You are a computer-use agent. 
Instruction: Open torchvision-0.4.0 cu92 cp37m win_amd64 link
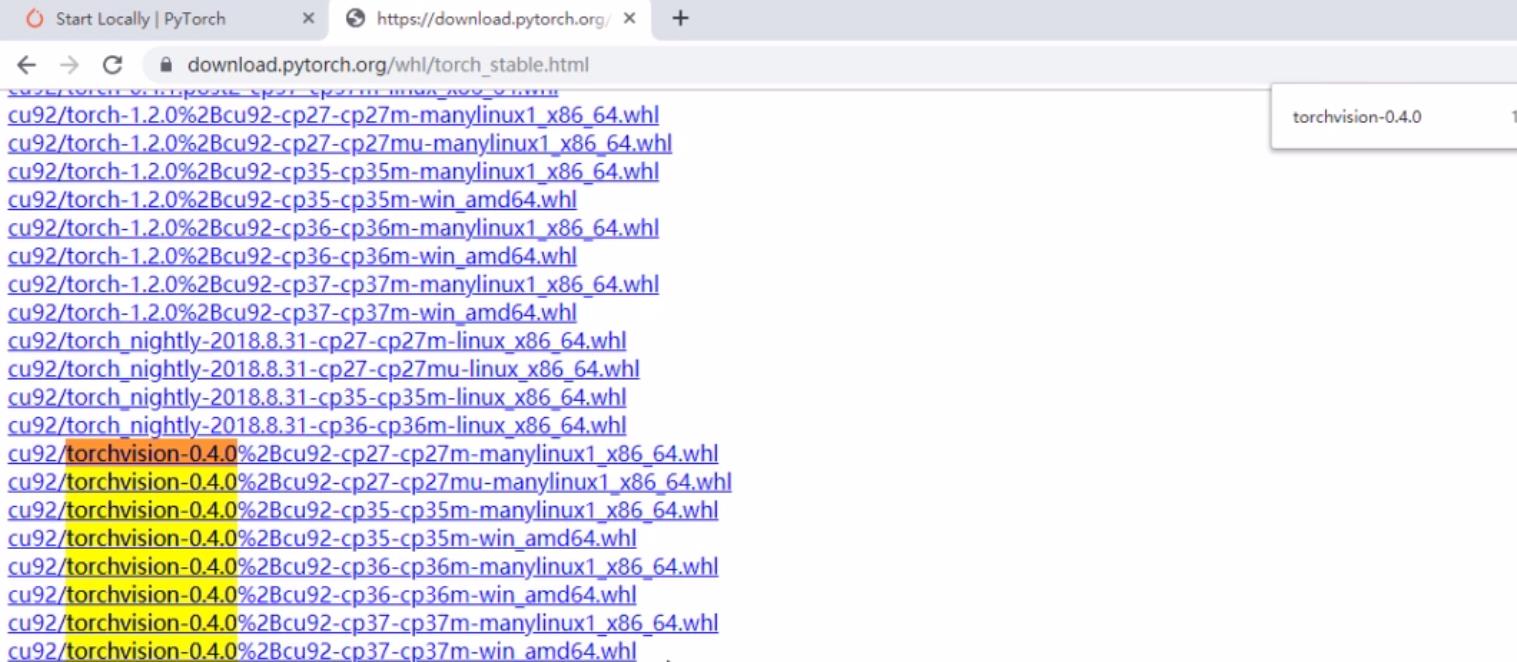pos(322,651)
